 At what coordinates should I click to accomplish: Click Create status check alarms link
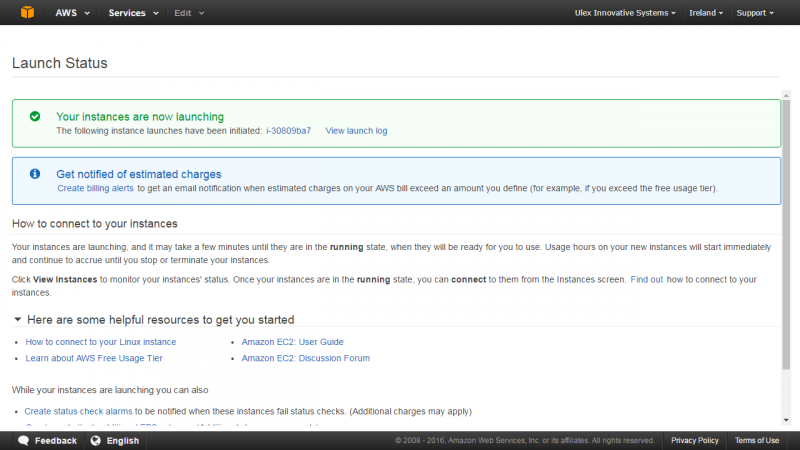click(78, 411)
